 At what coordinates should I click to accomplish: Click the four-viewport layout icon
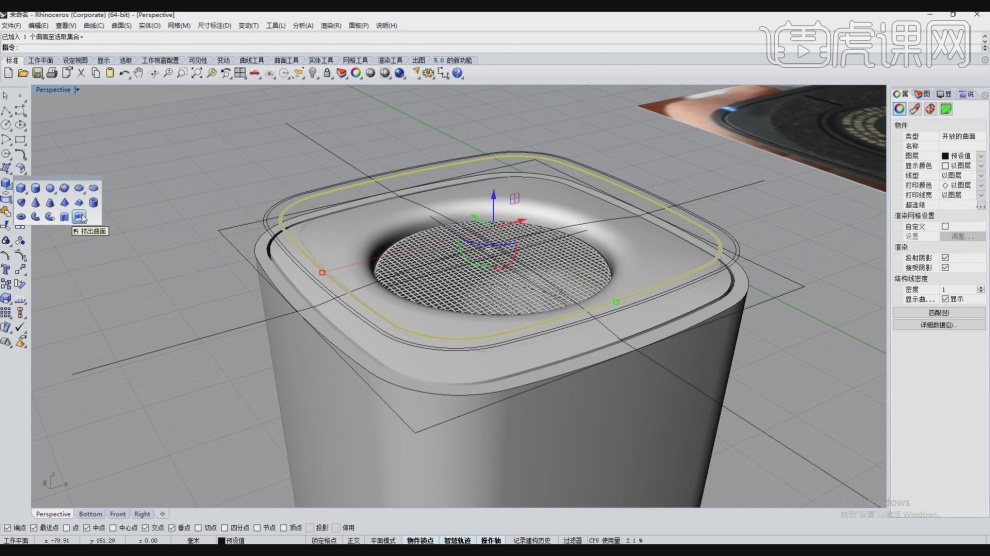(x=240, y=73)
